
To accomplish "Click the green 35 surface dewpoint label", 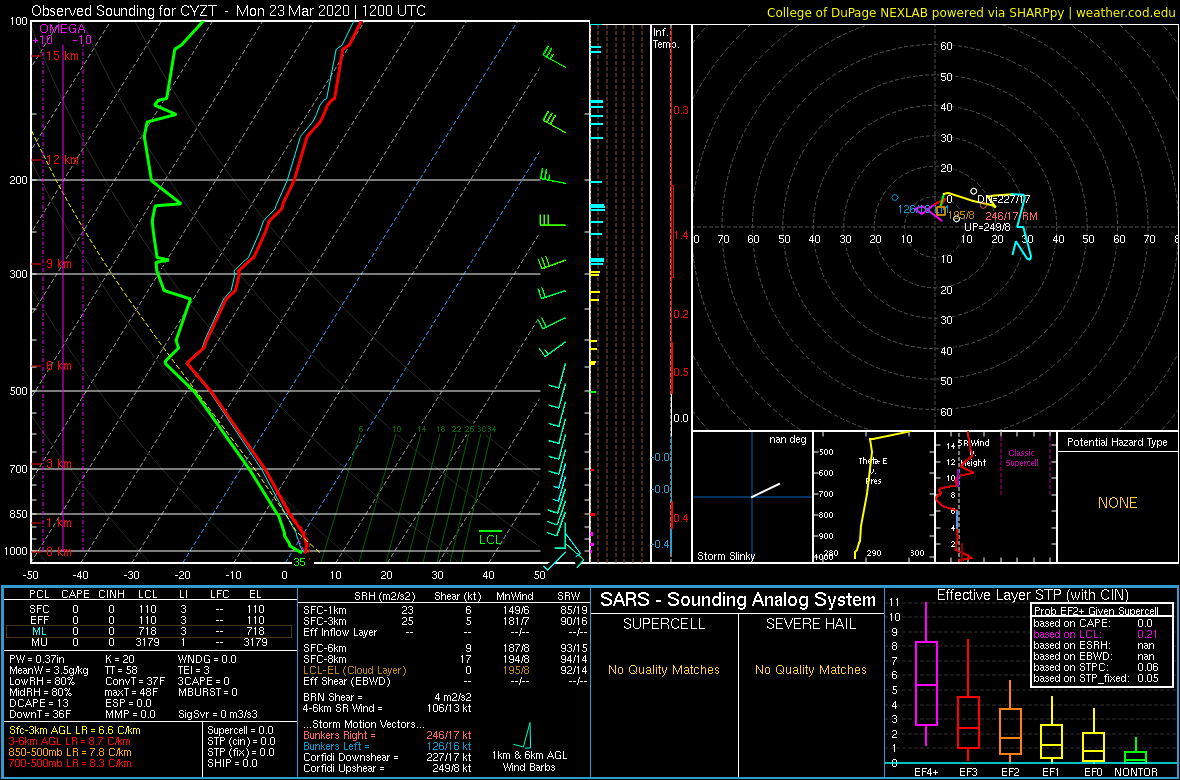I will coord(299,562).
